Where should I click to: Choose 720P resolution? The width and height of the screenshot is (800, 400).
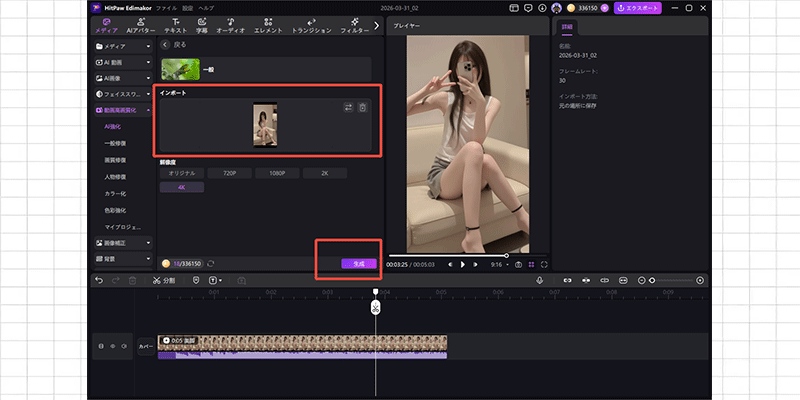[230, 173]
